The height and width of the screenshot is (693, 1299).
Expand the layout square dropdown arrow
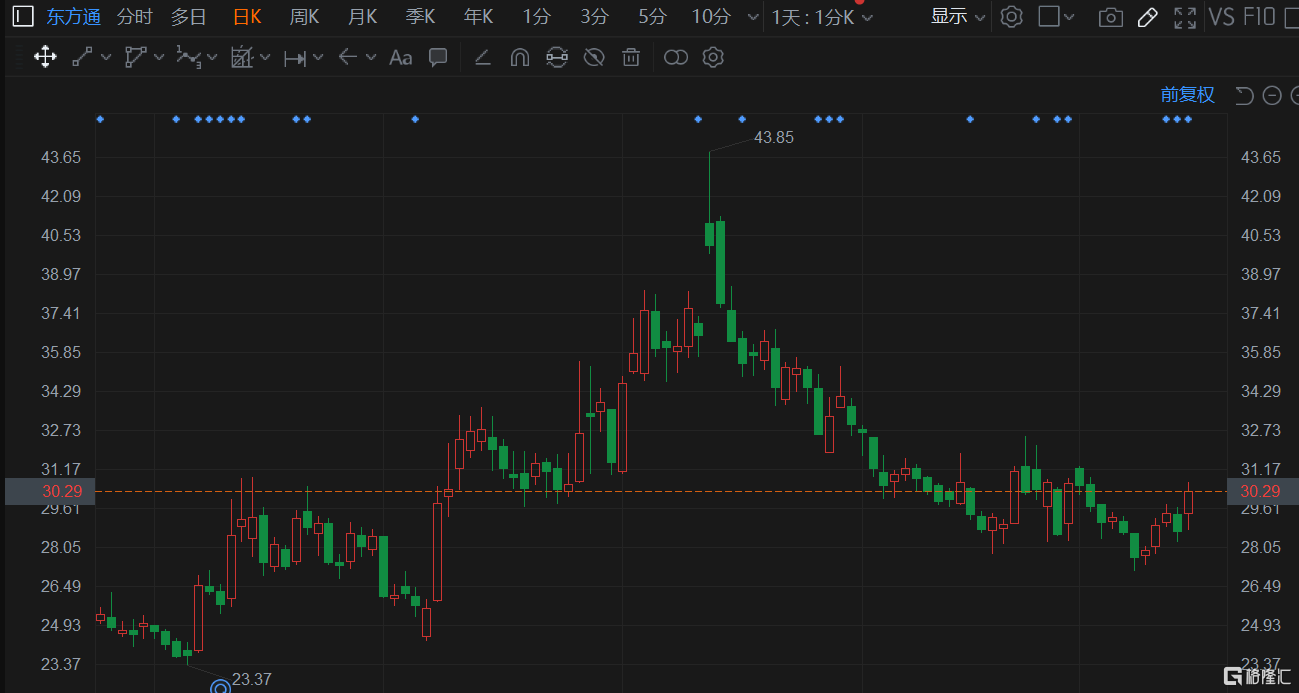[1070, 17]
